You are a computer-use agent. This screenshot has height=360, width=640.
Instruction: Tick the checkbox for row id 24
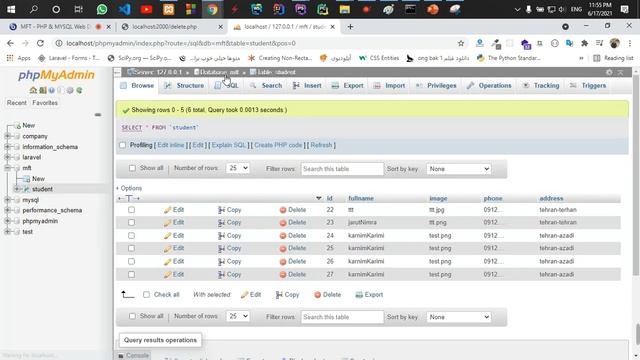pos(131,236)
